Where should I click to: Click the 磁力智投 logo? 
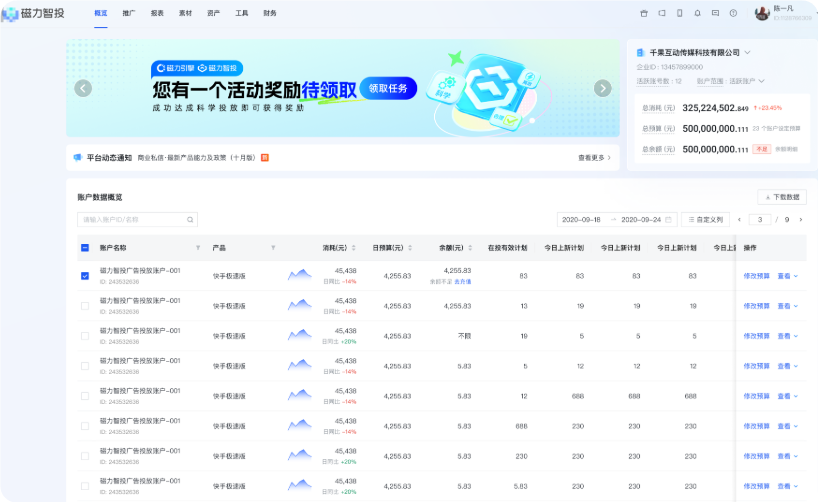[33, 13]
